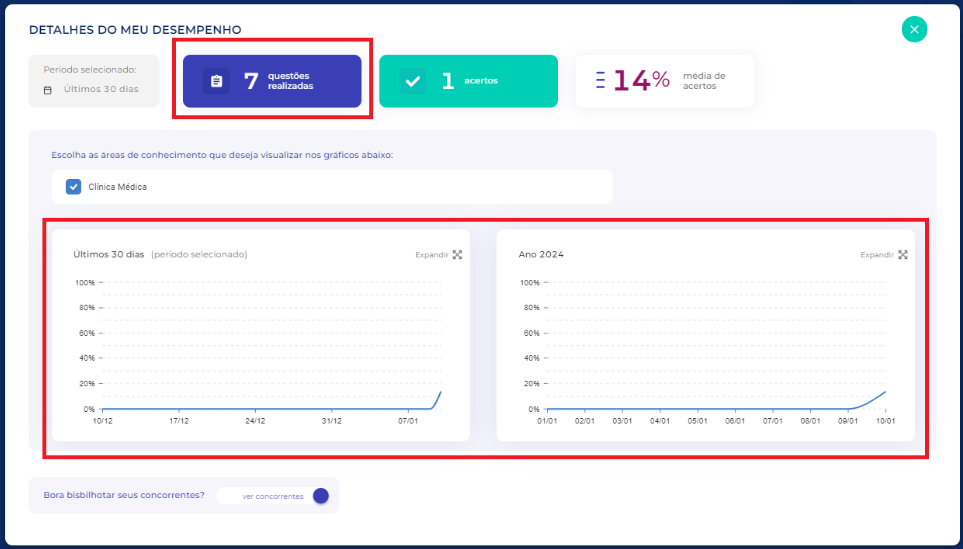Click the Últimos 30 dias chart title

click(x=109, y=254)
